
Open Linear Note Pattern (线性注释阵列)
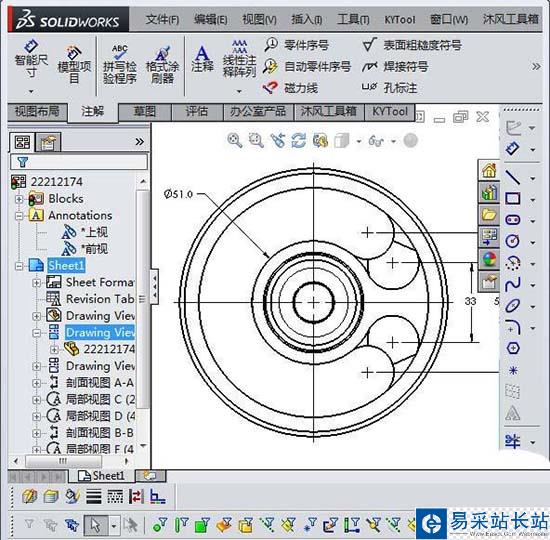pos(239,58)
